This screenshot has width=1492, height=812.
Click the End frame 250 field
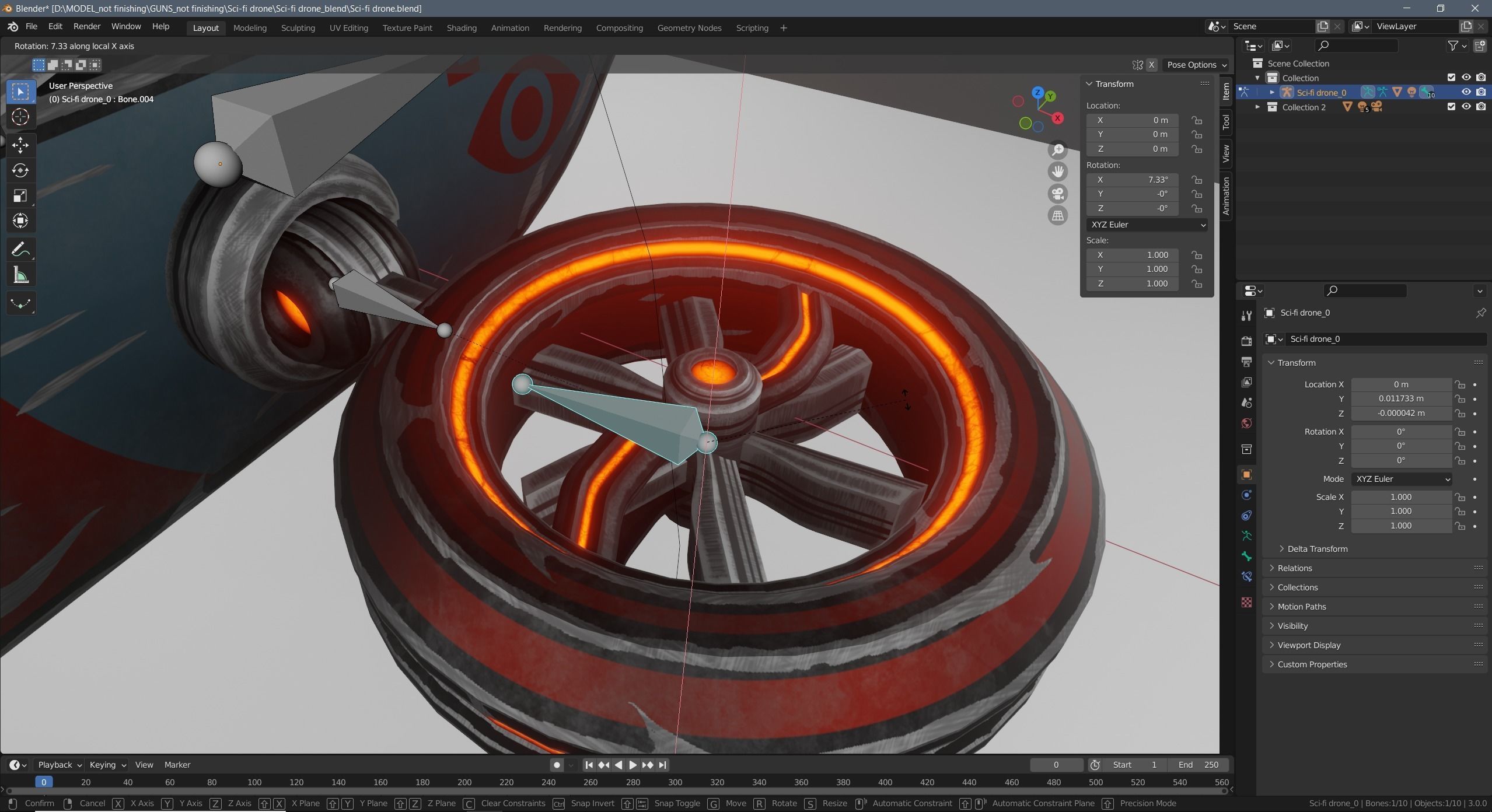point(1199,765)
